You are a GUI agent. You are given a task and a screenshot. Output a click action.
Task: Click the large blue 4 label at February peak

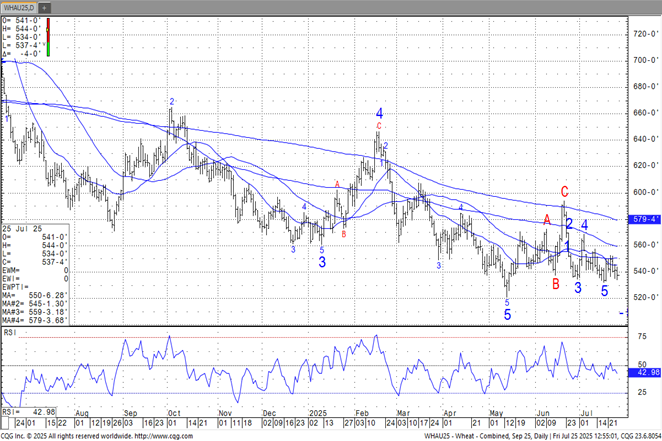pyautogui.click(x=380, y=113)
